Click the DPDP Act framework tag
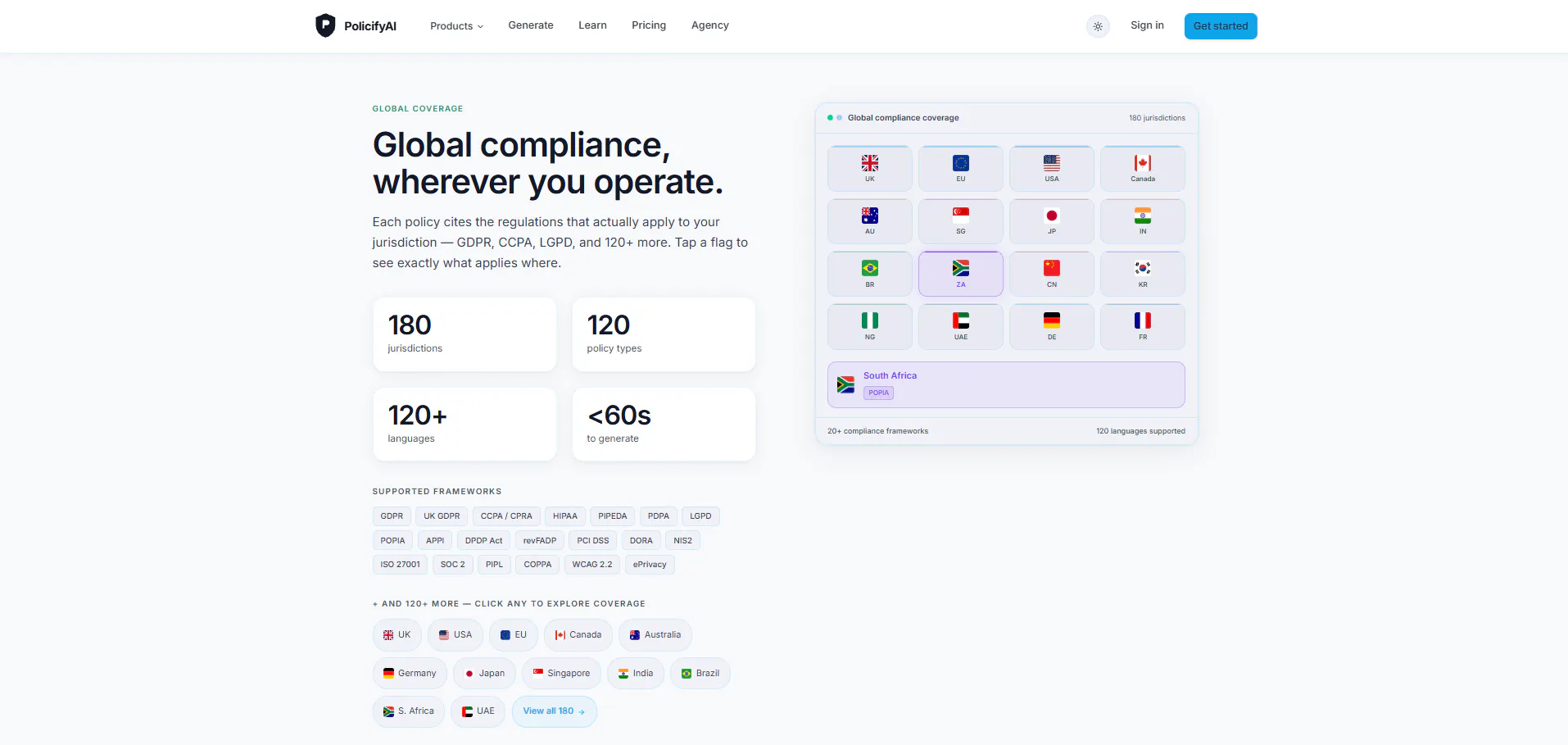 click(484, 541)
